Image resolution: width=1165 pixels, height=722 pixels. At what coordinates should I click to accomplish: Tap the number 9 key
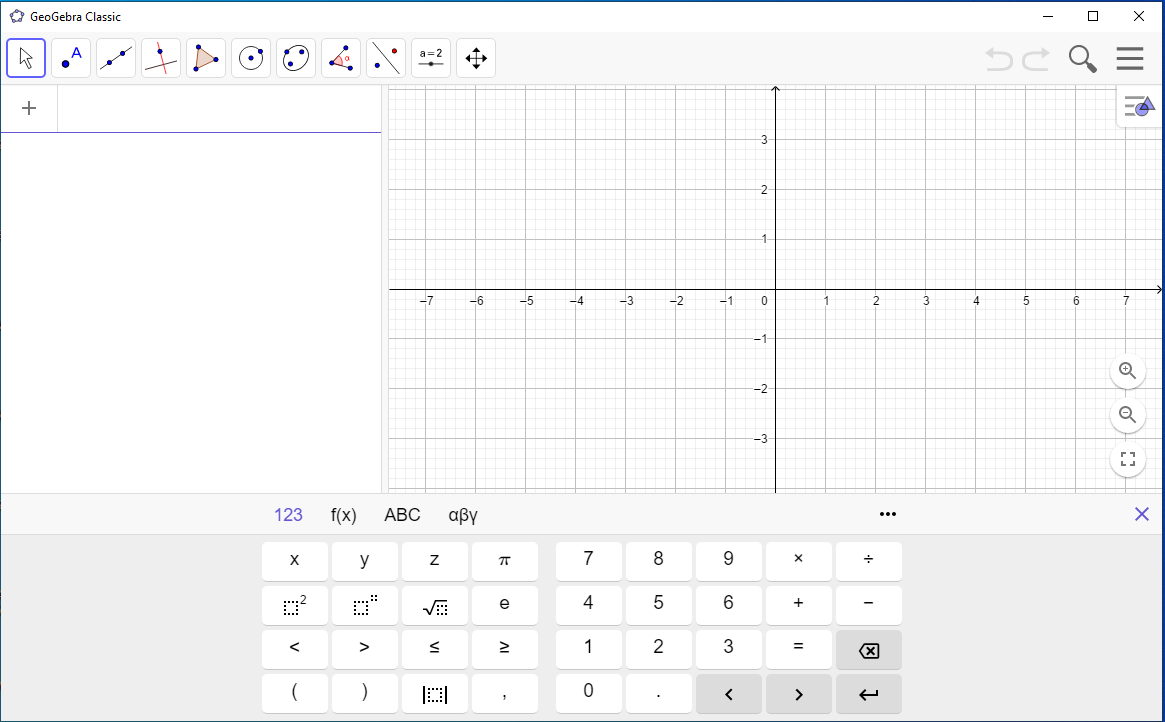[x=729, y=561]
